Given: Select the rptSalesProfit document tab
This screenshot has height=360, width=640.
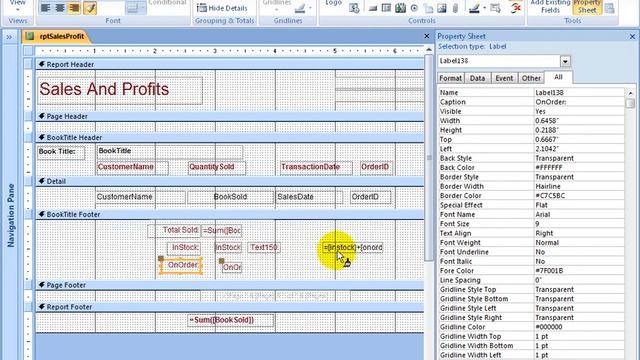Looking at the screenshot, I should 56,36.
